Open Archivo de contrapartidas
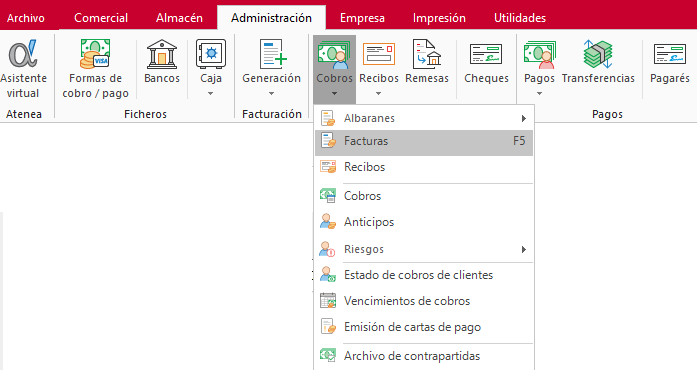Image resolution: width=697 pixels, height=370 pixels. point(424,356)
